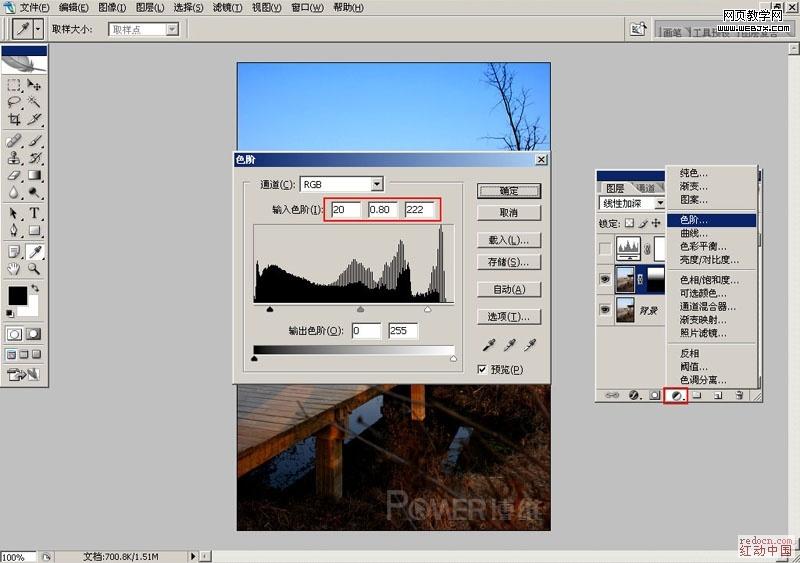Toggle lock transparent pixels in Layers panel
This screenshot has width=800, height=563.
tap(630, 223)
